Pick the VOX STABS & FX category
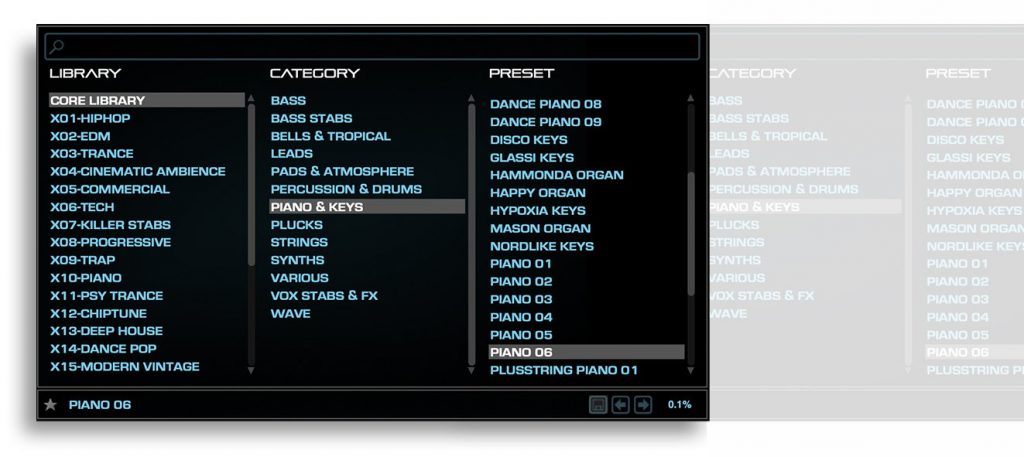Screen dimensions: 1024x457 tap(326, 296)
